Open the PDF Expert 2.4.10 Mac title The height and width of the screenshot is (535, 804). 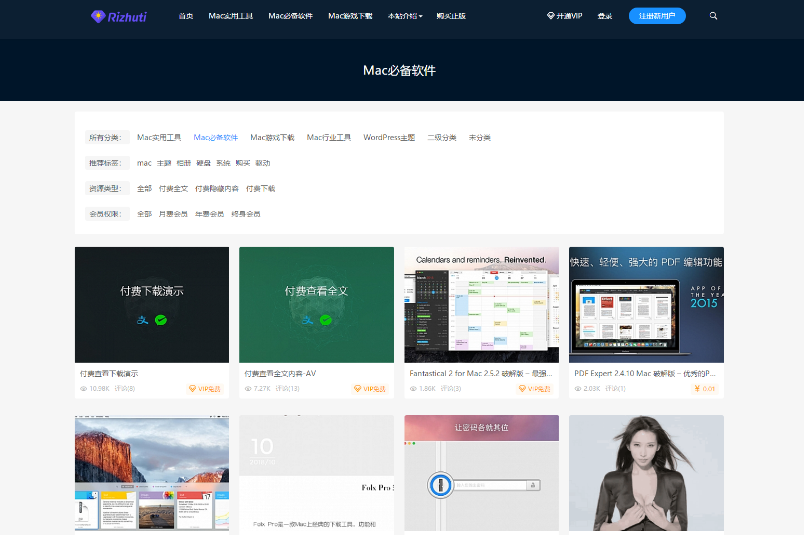click(645, 373)
